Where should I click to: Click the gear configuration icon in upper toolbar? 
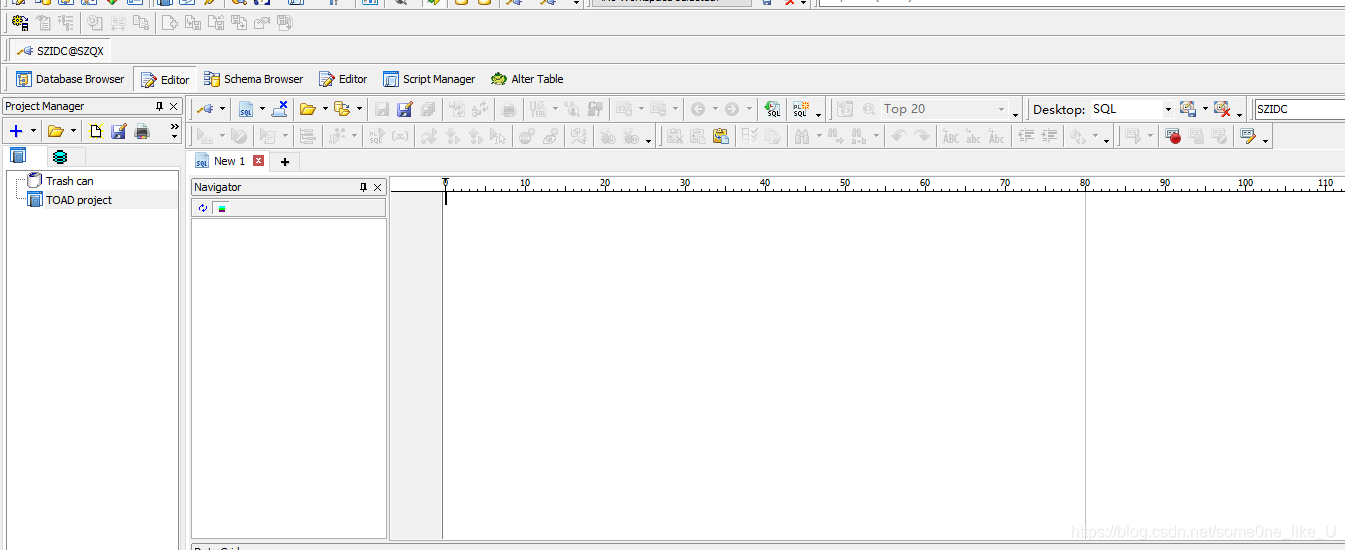click(x=19, y=22)
